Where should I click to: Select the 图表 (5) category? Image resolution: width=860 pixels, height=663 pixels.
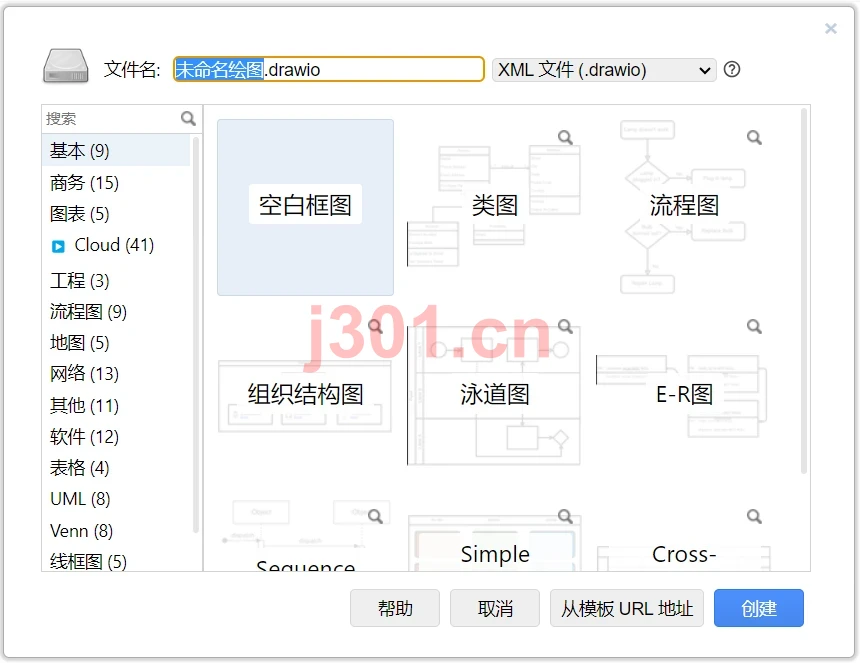[116, 214]
